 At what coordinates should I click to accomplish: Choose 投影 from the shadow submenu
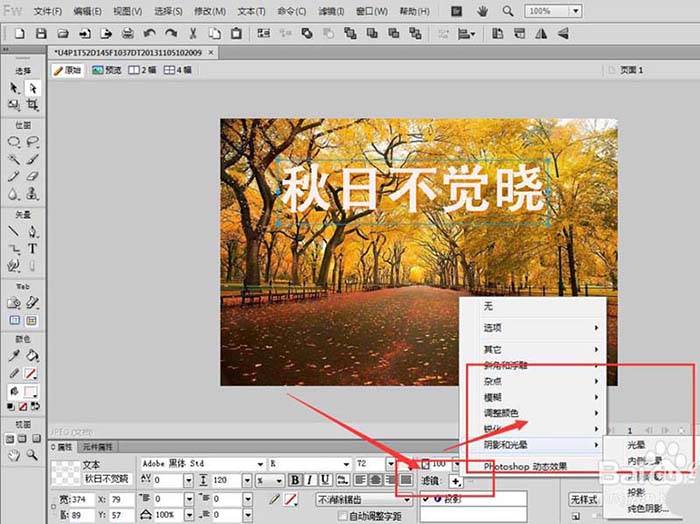click(x=636, y=492)
